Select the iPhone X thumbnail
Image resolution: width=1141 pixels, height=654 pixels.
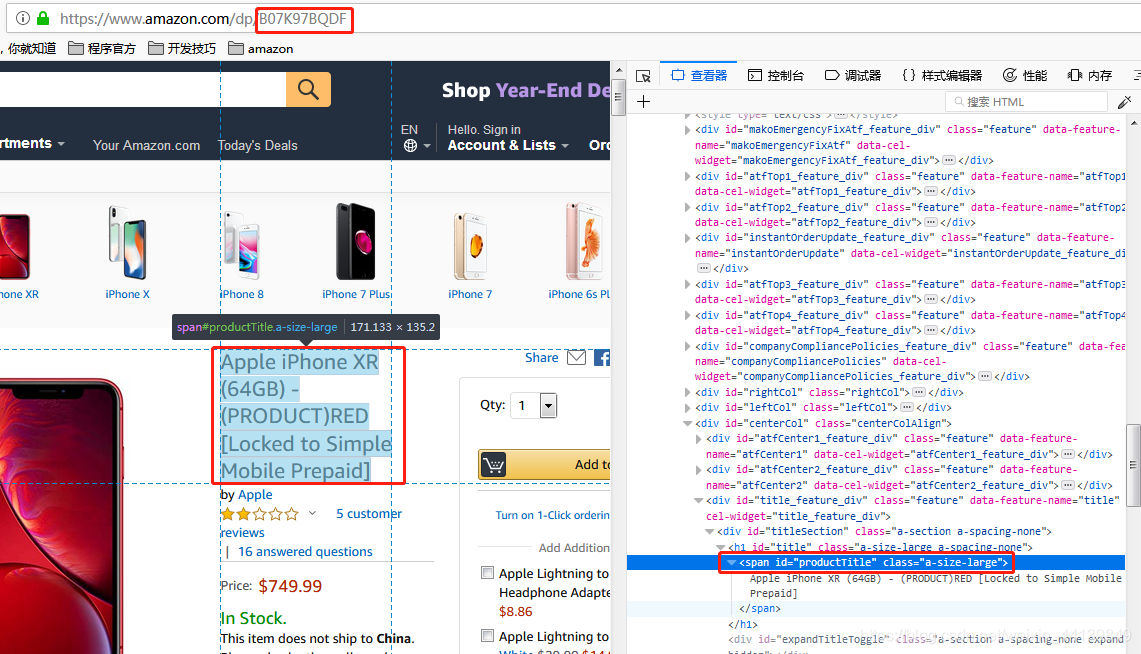[x=127, y=242]
